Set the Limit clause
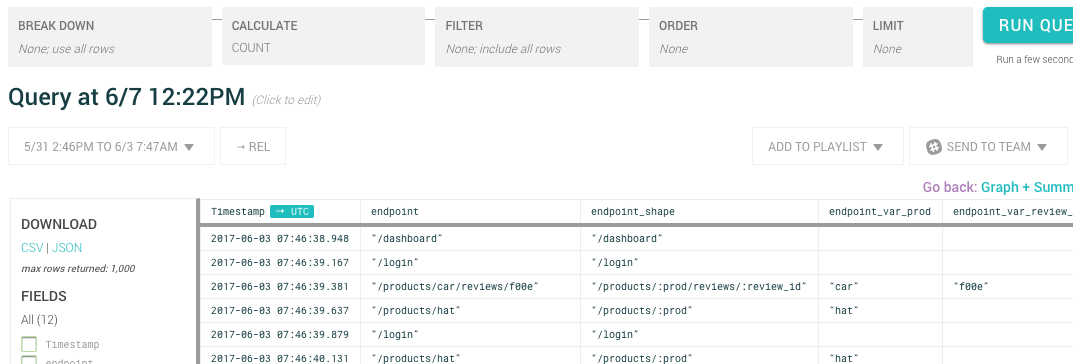Viewport: 1073px width, 364px height. 918,37
